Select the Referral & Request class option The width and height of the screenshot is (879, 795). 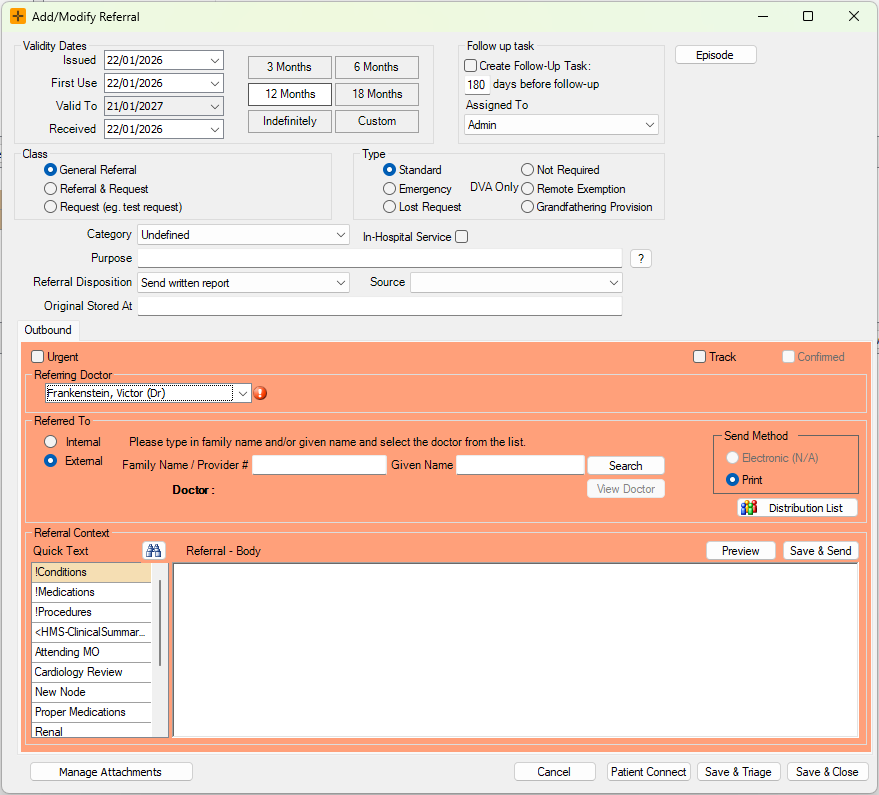click(51, 189)
